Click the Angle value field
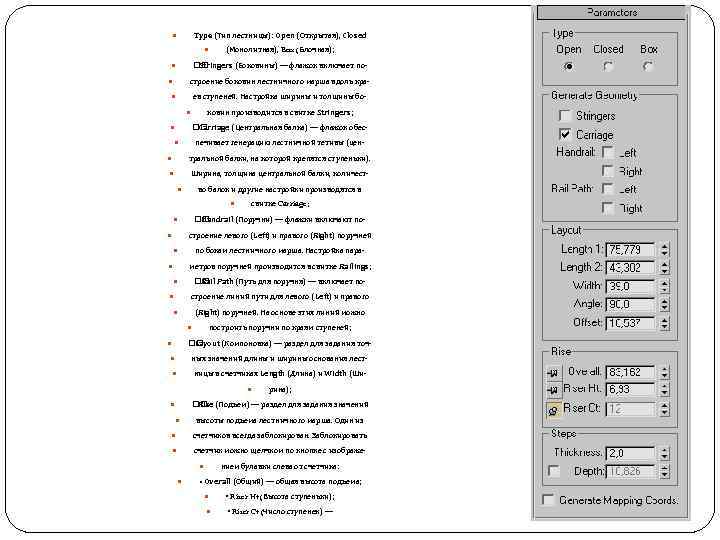Image resolution: width=720 pixels, height=540 pixels. (x=630, y=304)
